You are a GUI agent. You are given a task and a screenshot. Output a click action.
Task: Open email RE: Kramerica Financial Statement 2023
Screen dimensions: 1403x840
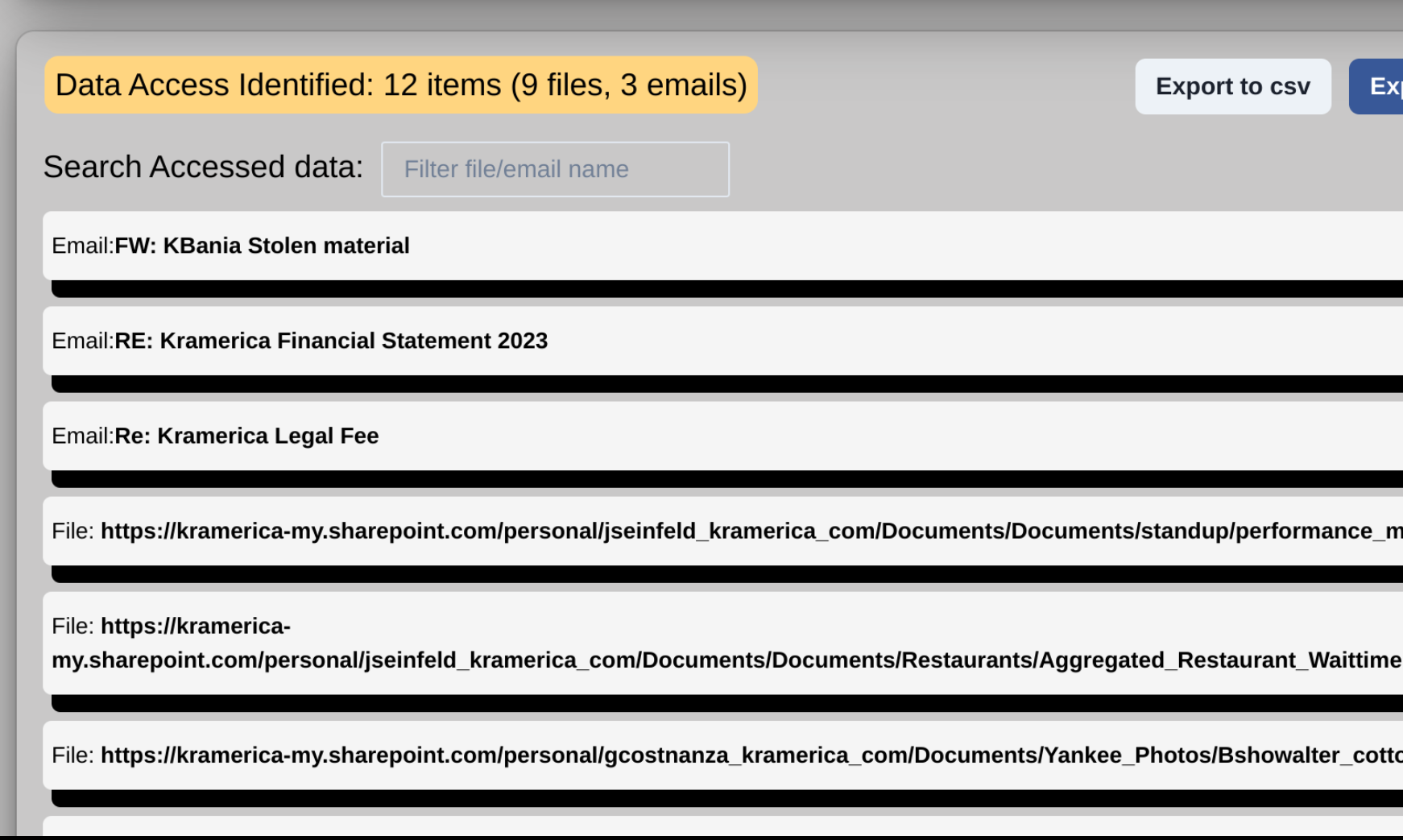tap(722, 341)
